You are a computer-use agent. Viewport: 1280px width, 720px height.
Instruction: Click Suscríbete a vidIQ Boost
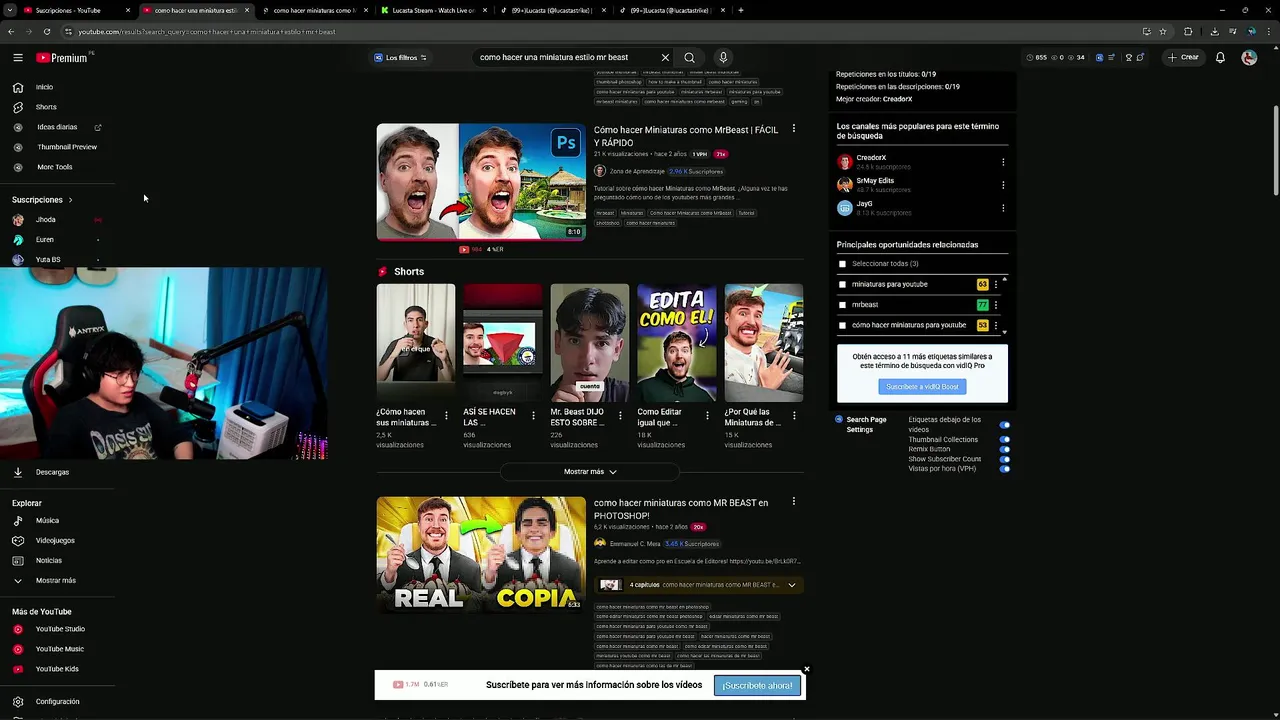pyautogui.click(x=922, y=387)
